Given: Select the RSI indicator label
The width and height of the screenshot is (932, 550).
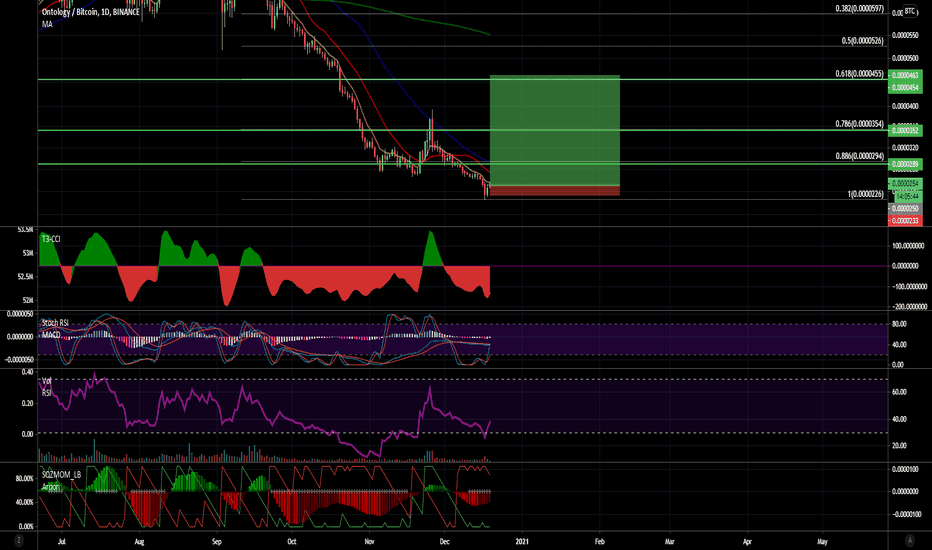Looking at the screenshot, I should tap(46, 393).
